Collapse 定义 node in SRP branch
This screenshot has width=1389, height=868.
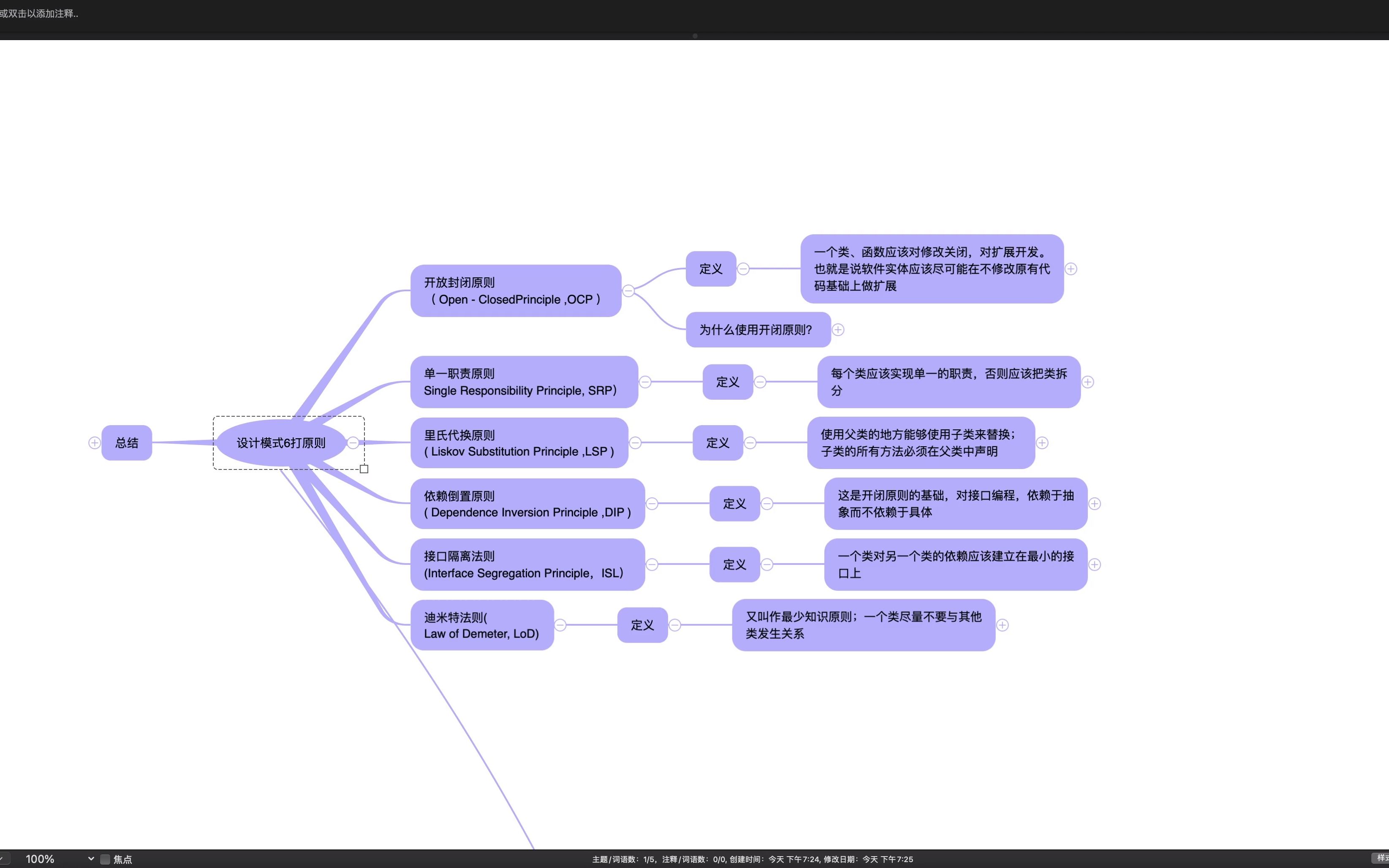point(760,382)
